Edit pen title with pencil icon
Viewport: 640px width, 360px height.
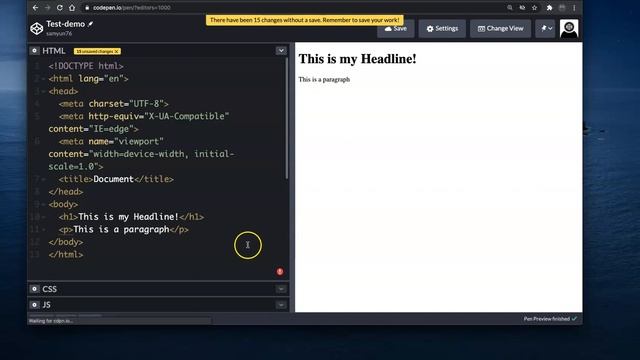(91, 24)
